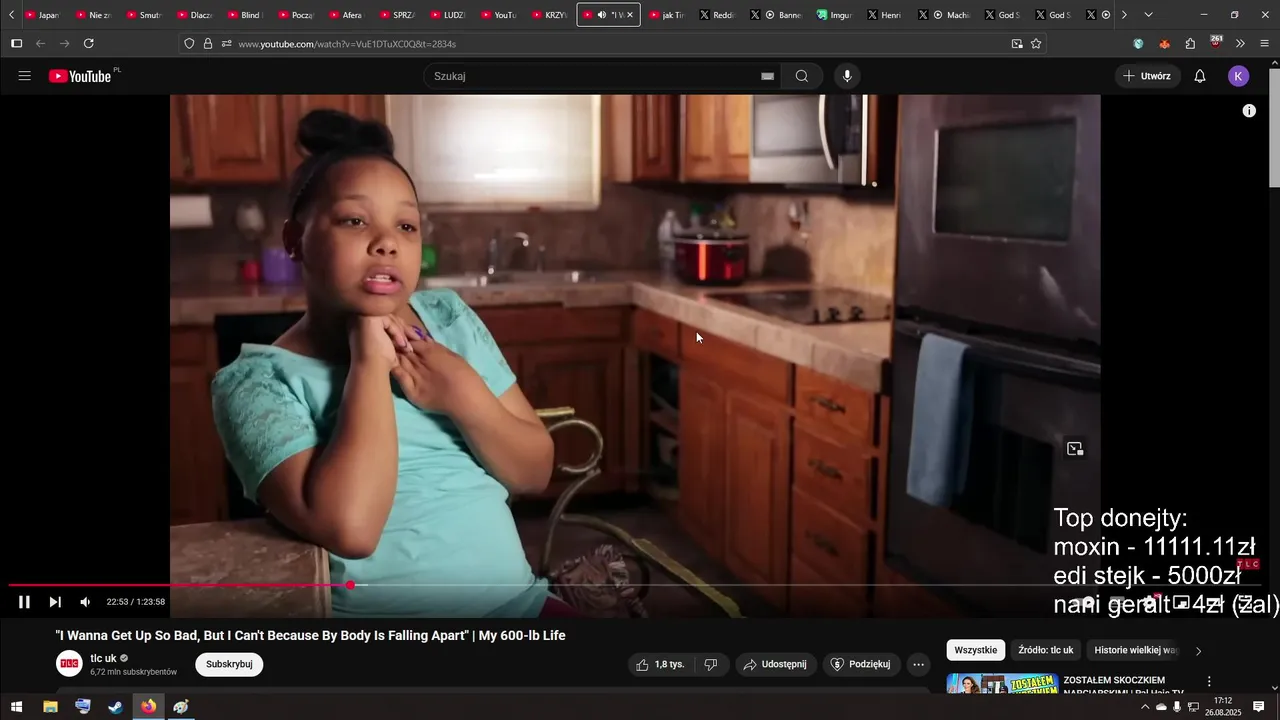Pause the playing video
Screen dimensions: 1280x720
[x=24, y=602]
